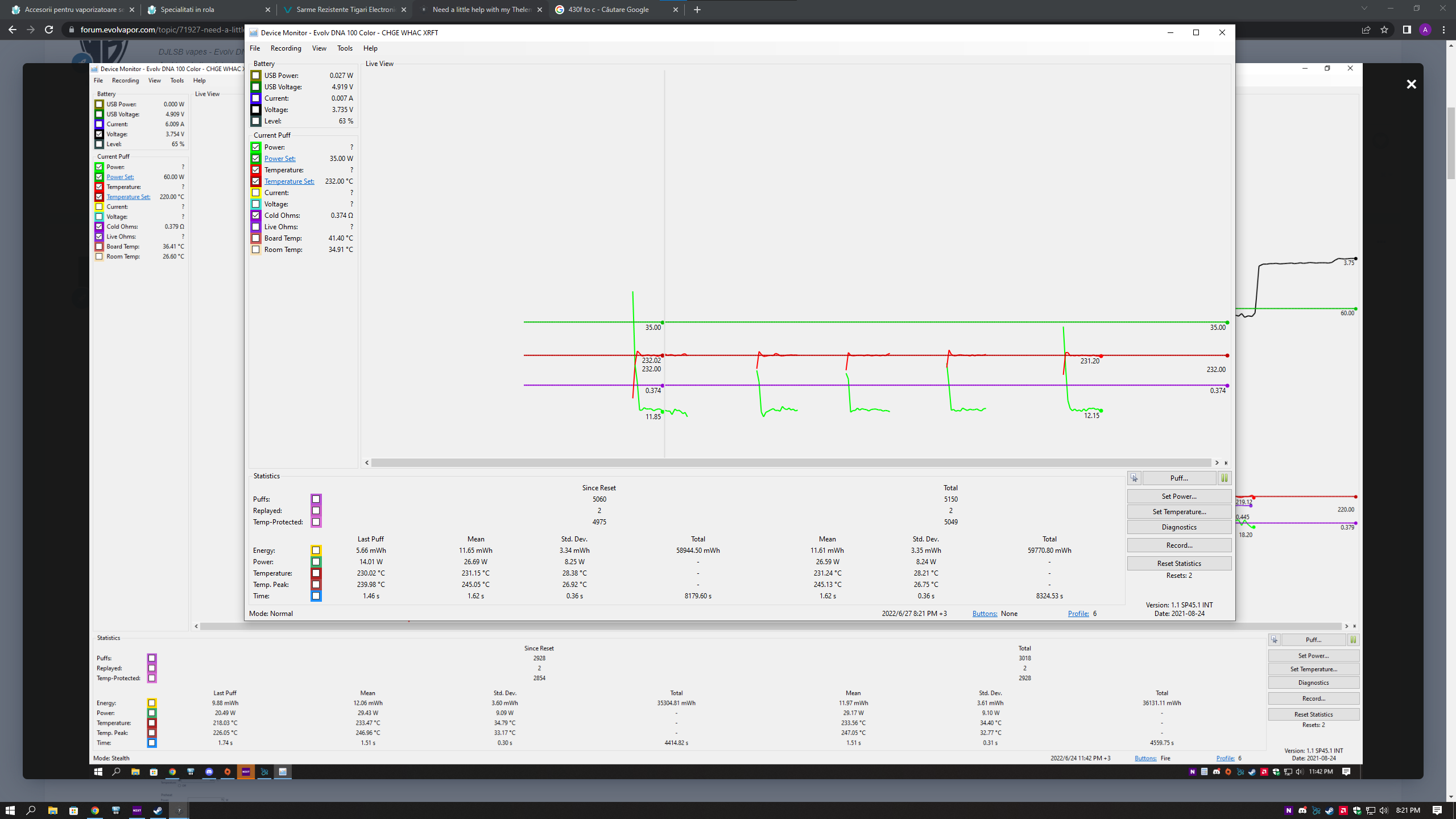This screenshot has width=1456, height=819.
Task: Open the Tools menu in Device Monitor
Action: 345,48
